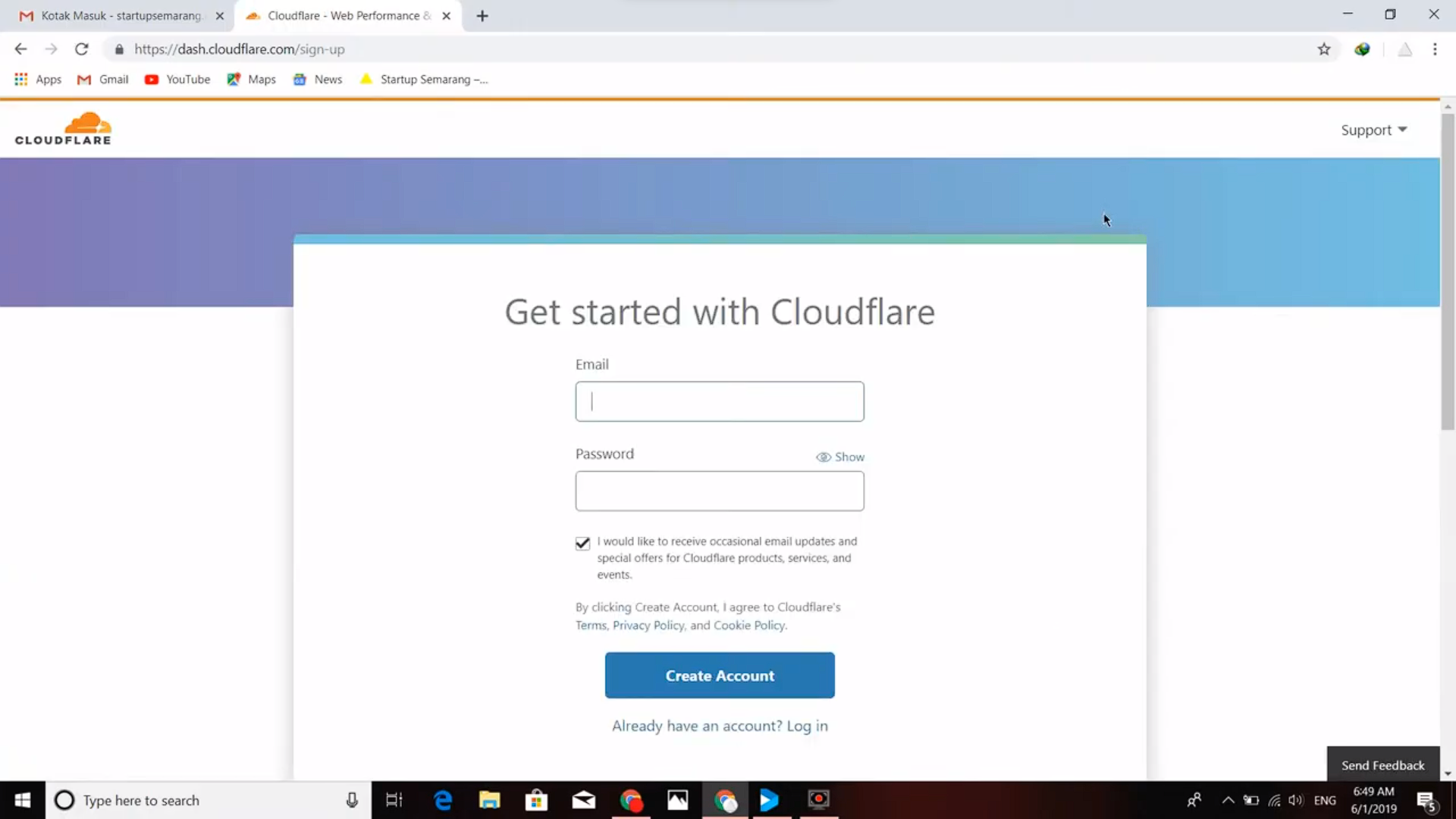Viewport: 1456px width, 819px height.
Task: Open the Apps bookmark shortcut
Action: (38, 79)
